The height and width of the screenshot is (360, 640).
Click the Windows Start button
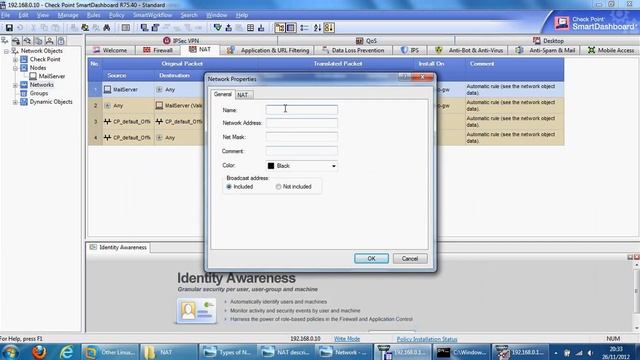(10, 352)
